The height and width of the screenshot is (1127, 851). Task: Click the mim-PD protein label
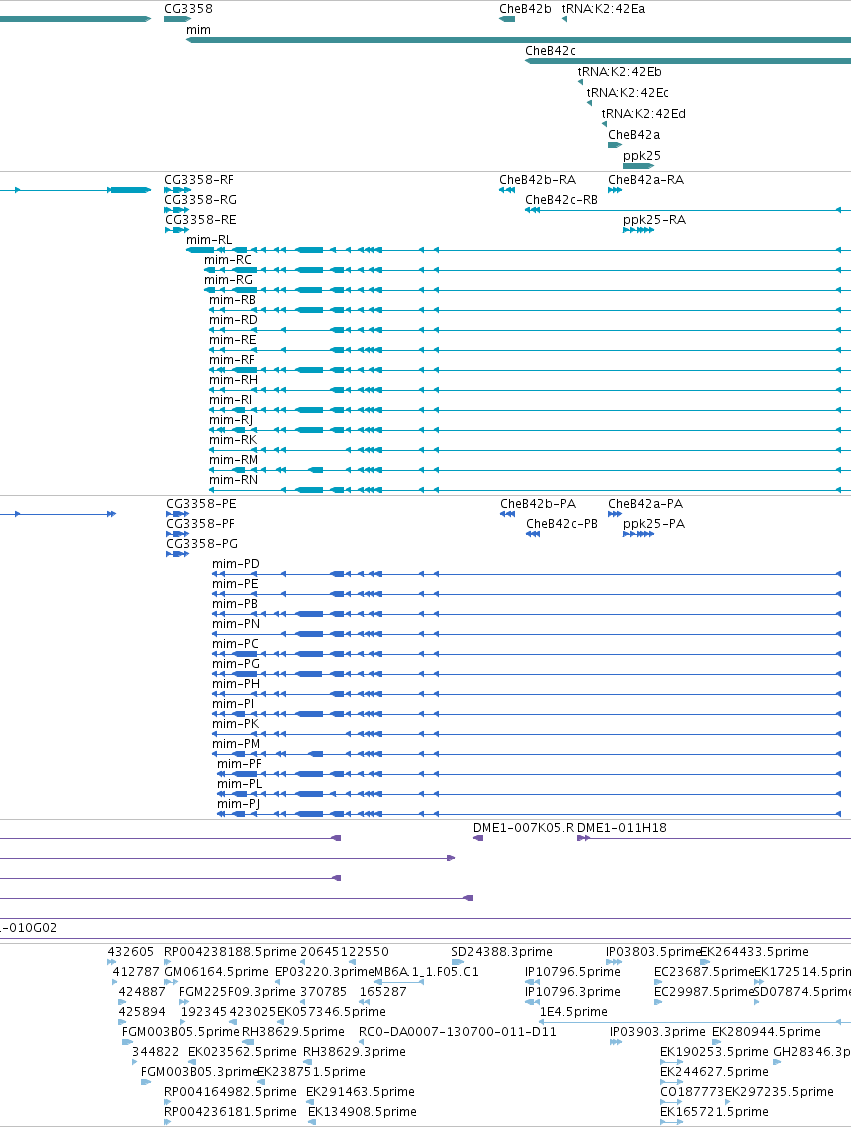coord(236,564)
